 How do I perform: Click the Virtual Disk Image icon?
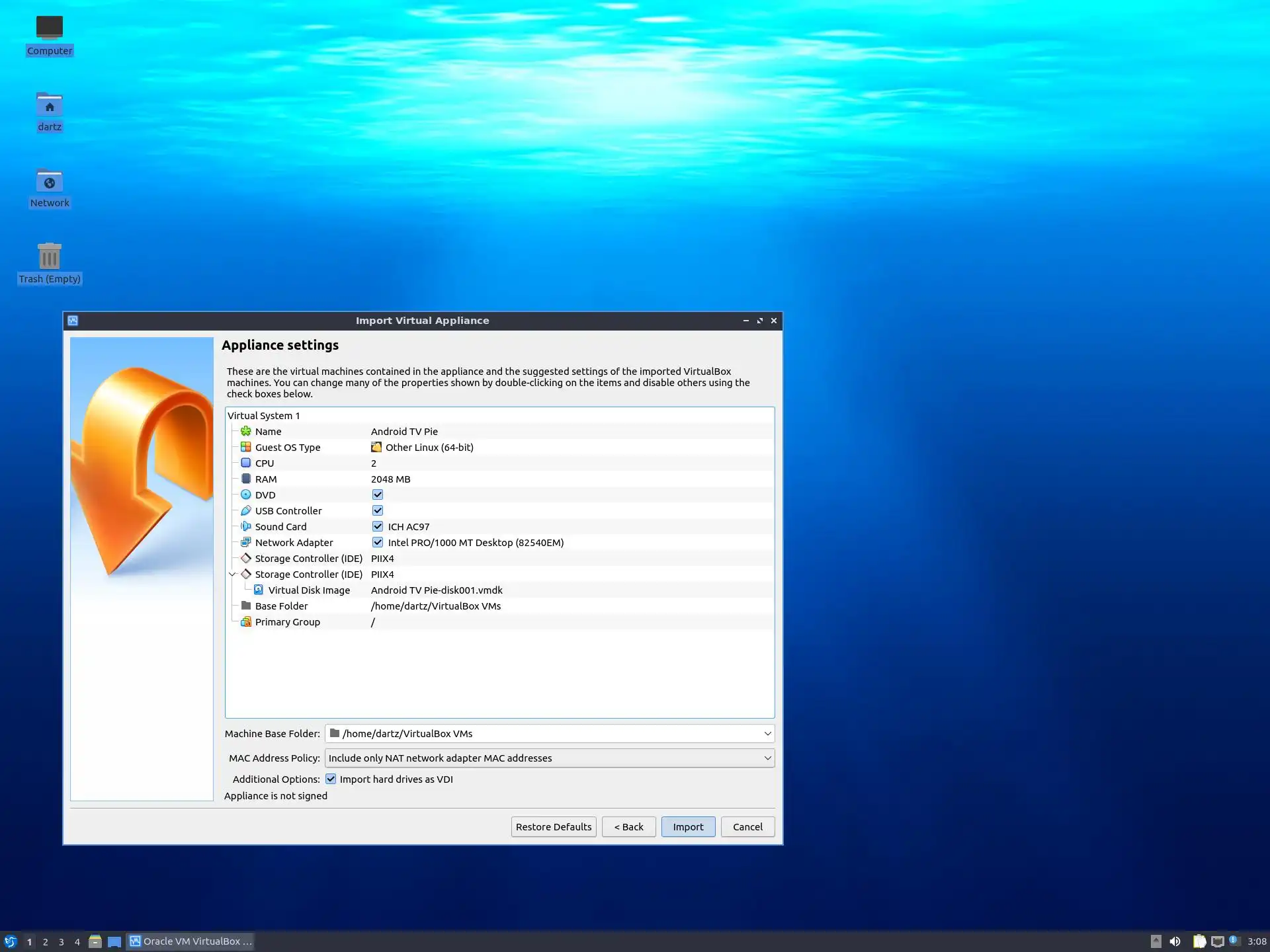pyautogui.click(x=259, y=590)
